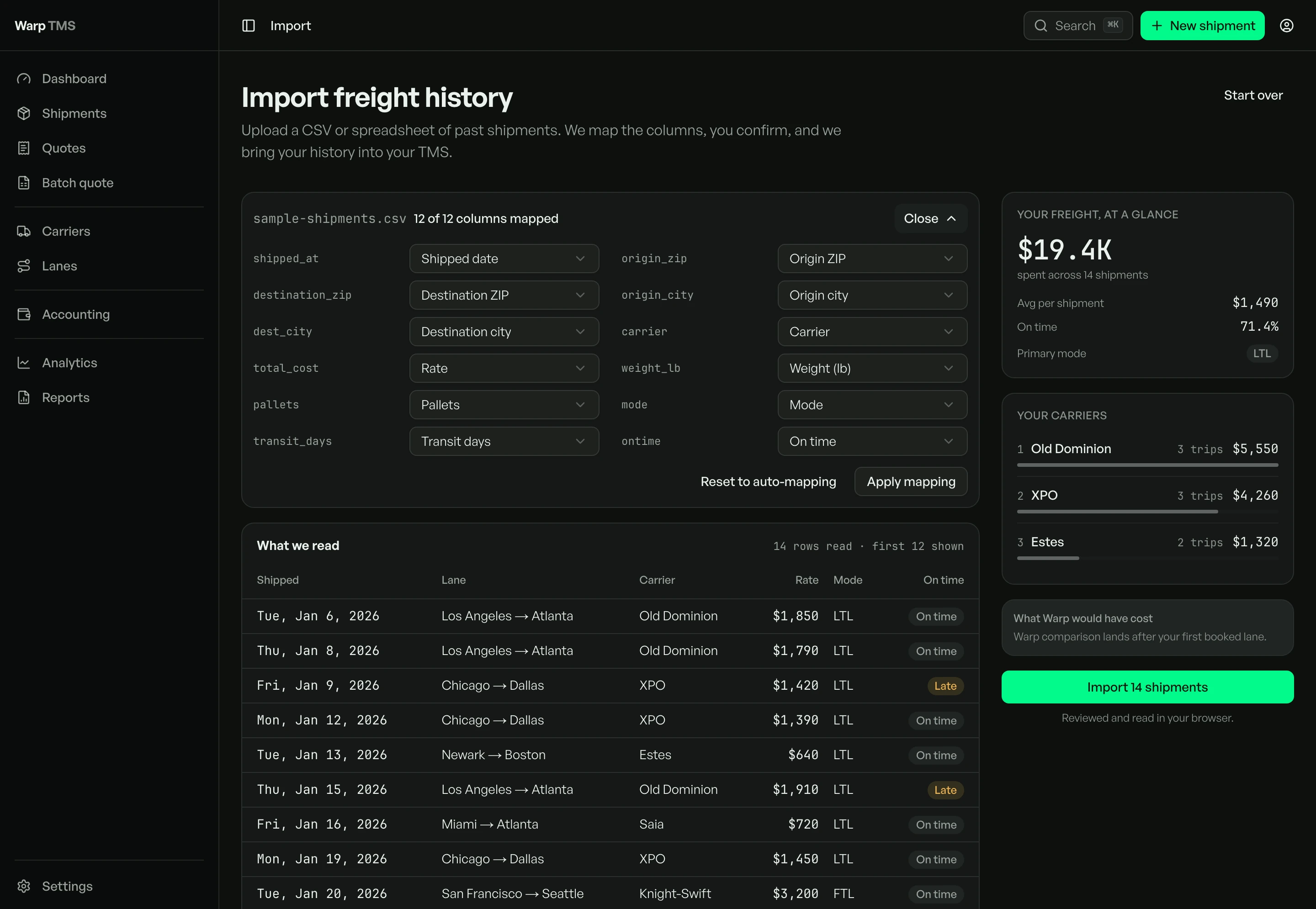Open the Carrier mapping dropdown
This screenshot has width=1316, height=909.
click(x=872, y=332)
